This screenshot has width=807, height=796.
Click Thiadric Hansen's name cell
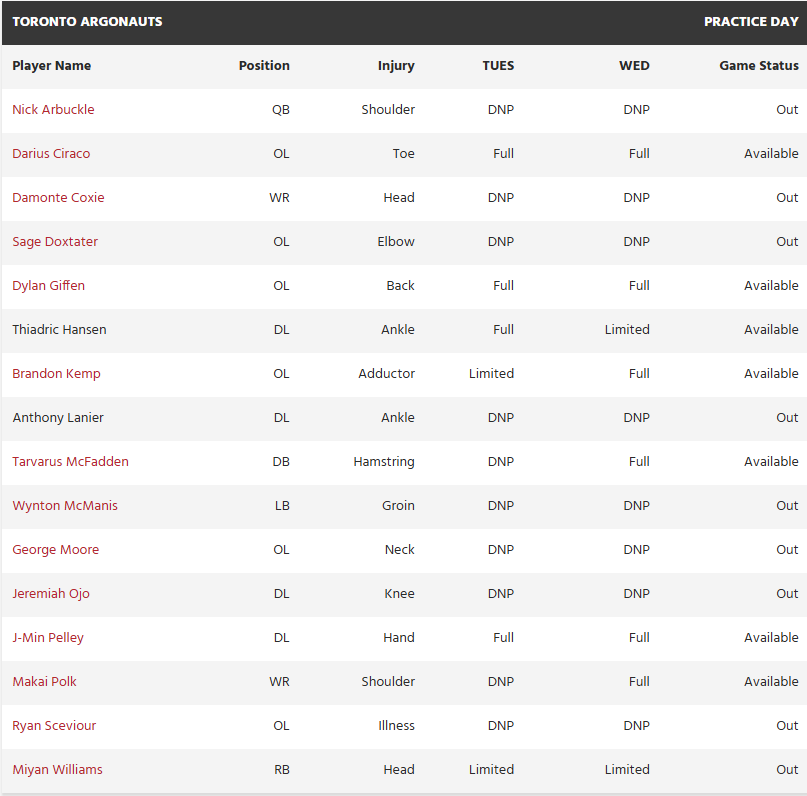tap(59, 330)
